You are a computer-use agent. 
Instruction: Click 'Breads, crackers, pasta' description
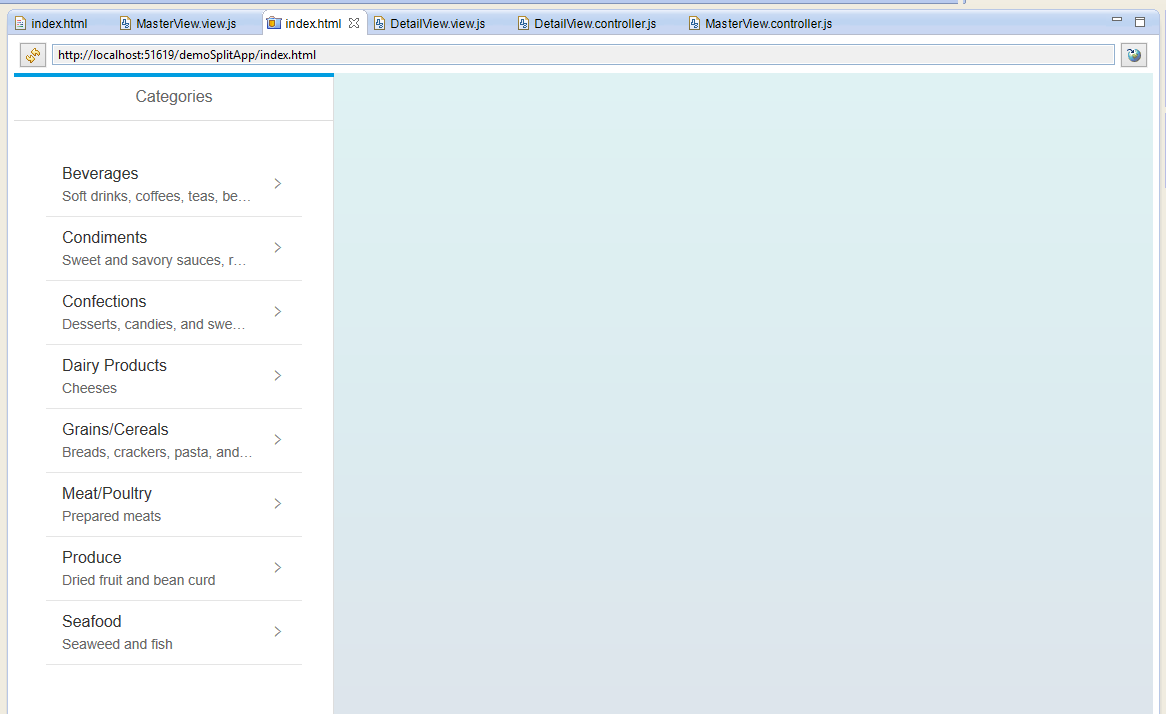point(157,452)
